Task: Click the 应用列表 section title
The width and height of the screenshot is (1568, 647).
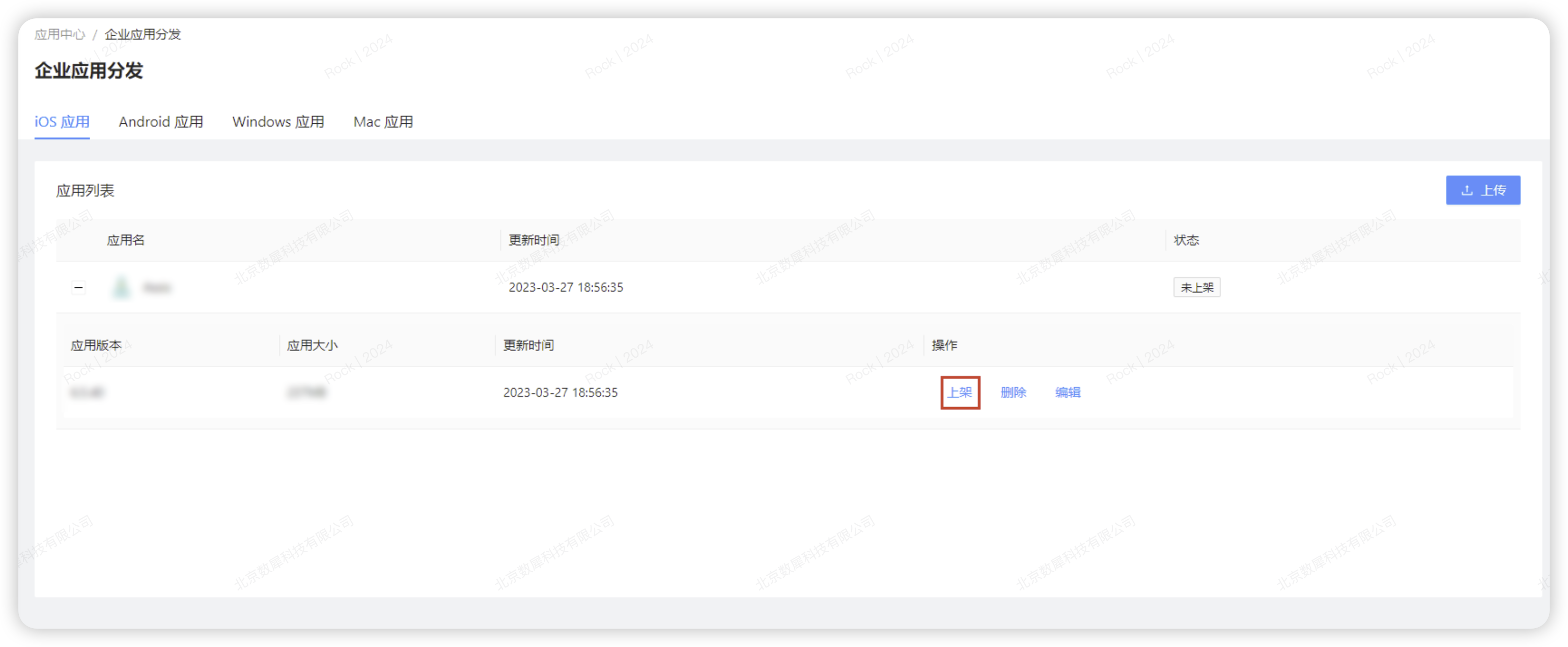Action: [x=85, y=191]
